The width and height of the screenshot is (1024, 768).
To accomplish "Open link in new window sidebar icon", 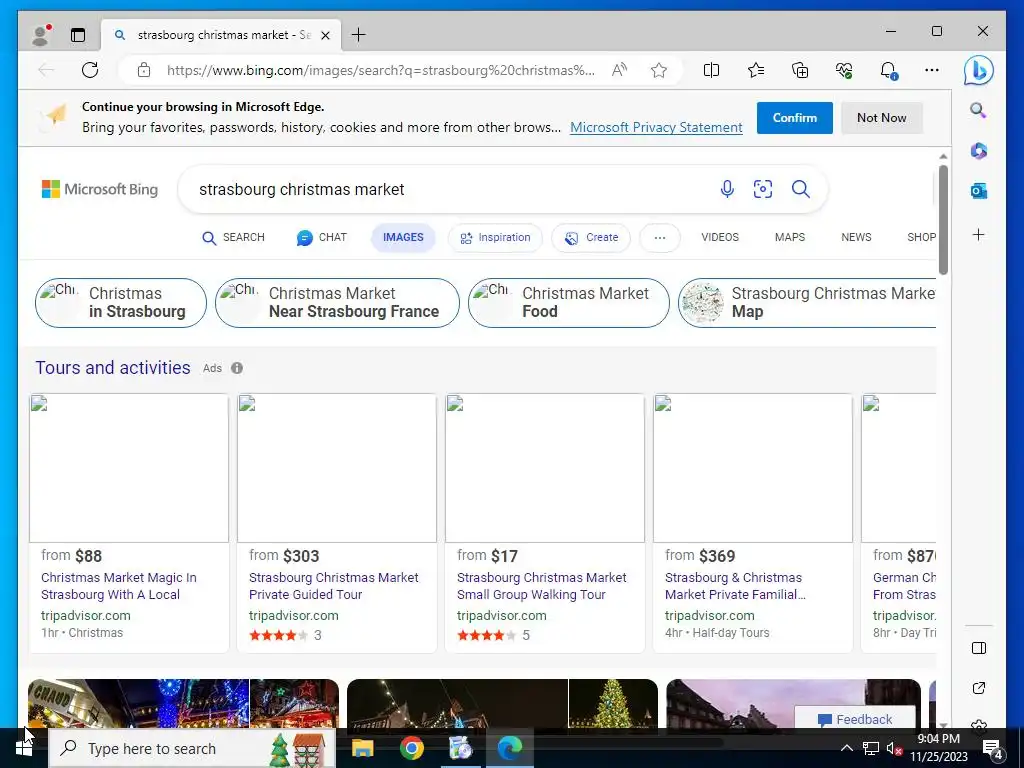I will pos(978,688).
